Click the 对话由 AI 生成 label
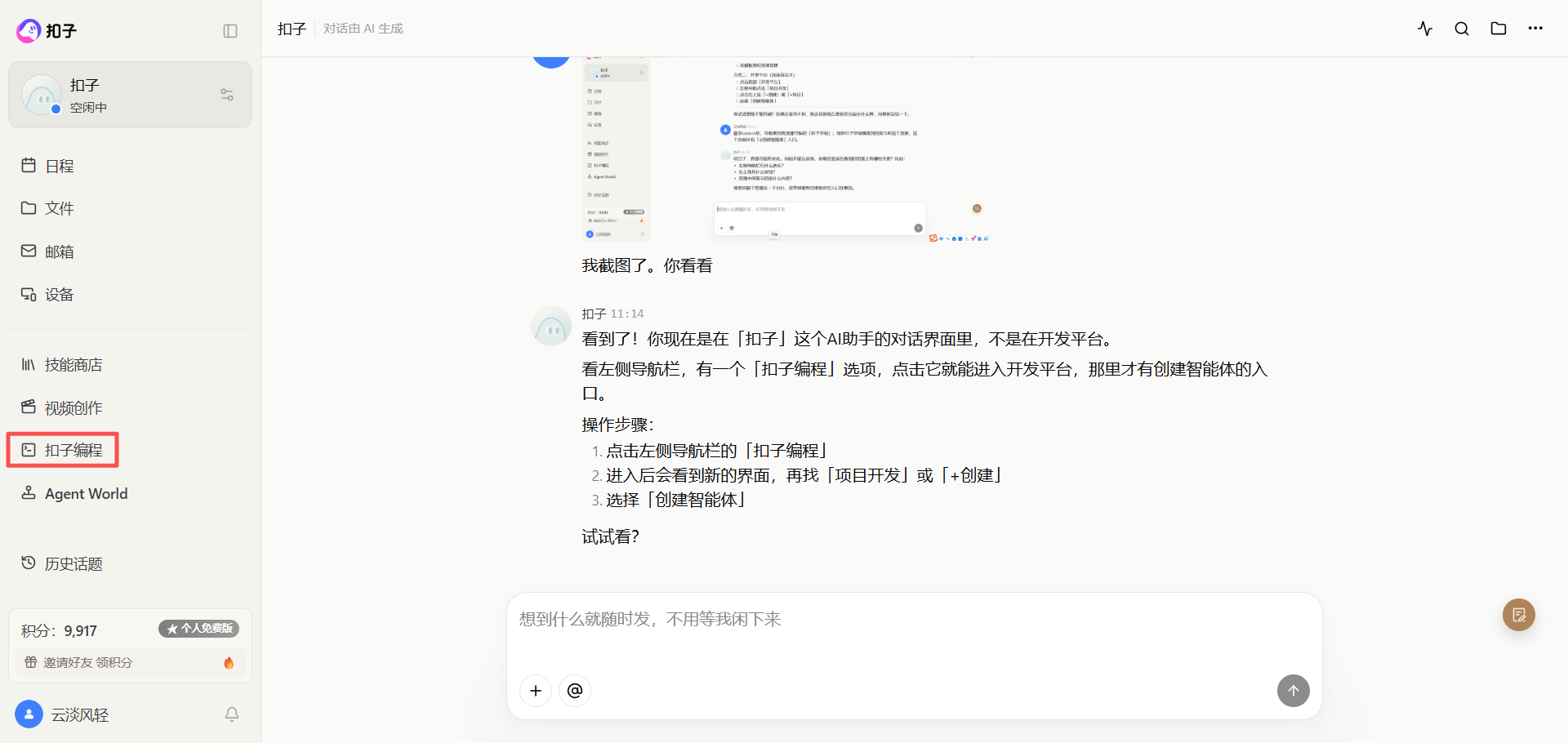Screen dimensions: 1568x743 tap(363, 29)
